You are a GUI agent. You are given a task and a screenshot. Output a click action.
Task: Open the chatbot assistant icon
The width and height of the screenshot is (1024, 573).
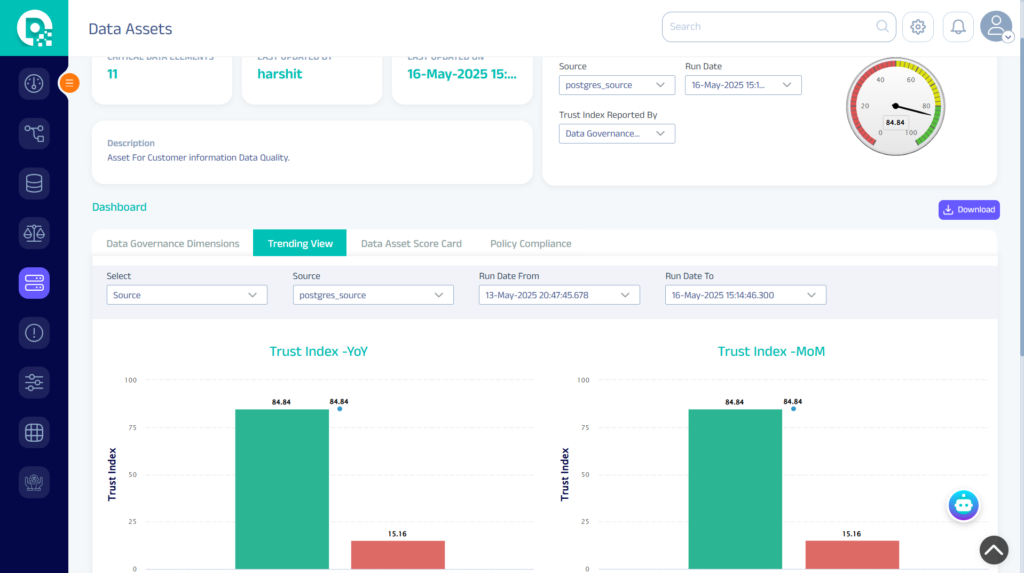963,506
